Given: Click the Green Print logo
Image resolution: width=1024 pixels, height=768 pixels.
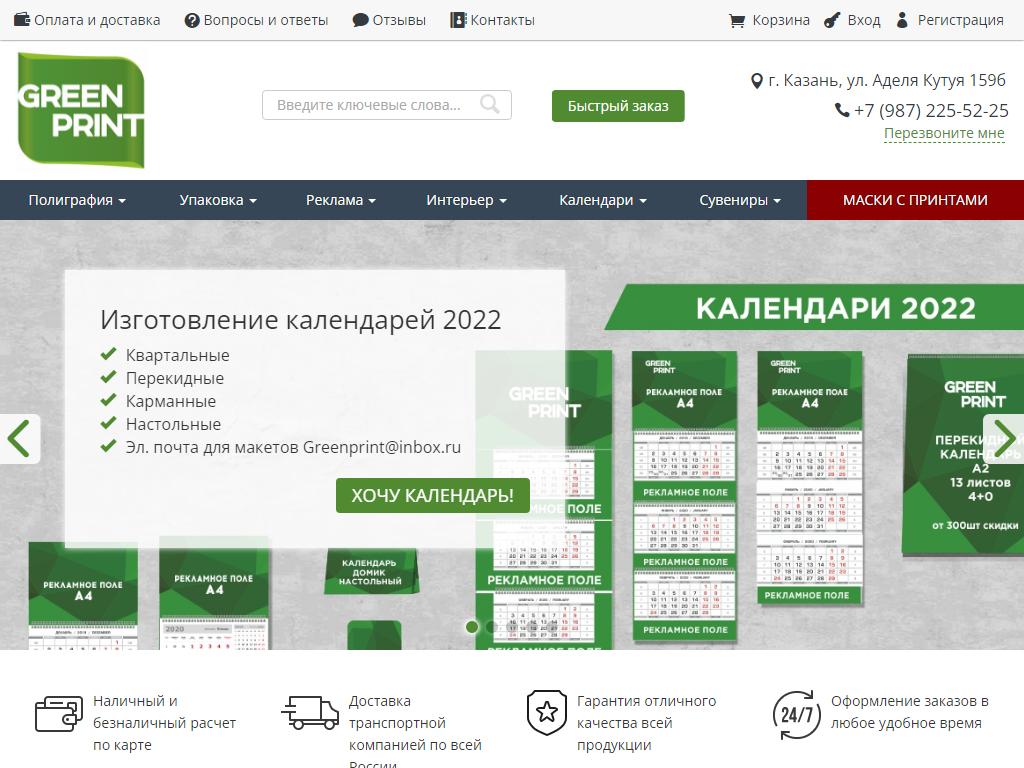Looking at the screenshot, I should (81, 110).
